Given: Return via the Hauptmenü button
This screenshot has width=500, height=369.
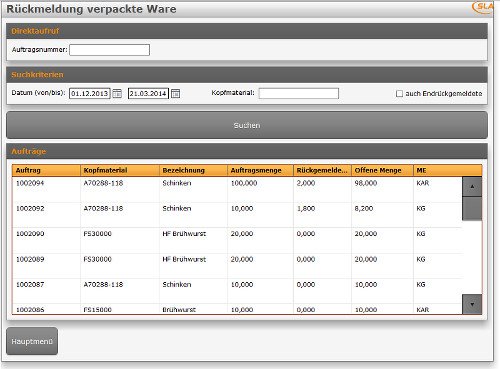Looking at the screenshot, I should click(x=32, y=341).
